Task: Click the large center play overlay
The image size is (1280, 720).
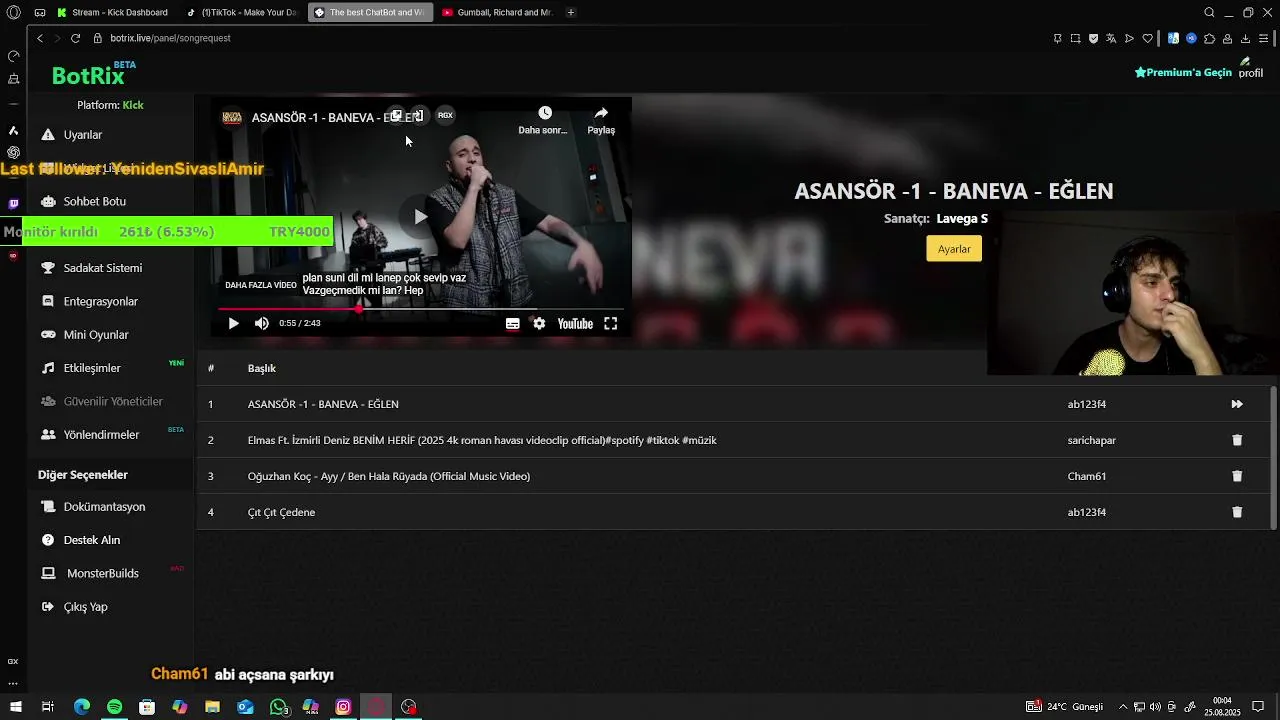Action: point(420,217)
